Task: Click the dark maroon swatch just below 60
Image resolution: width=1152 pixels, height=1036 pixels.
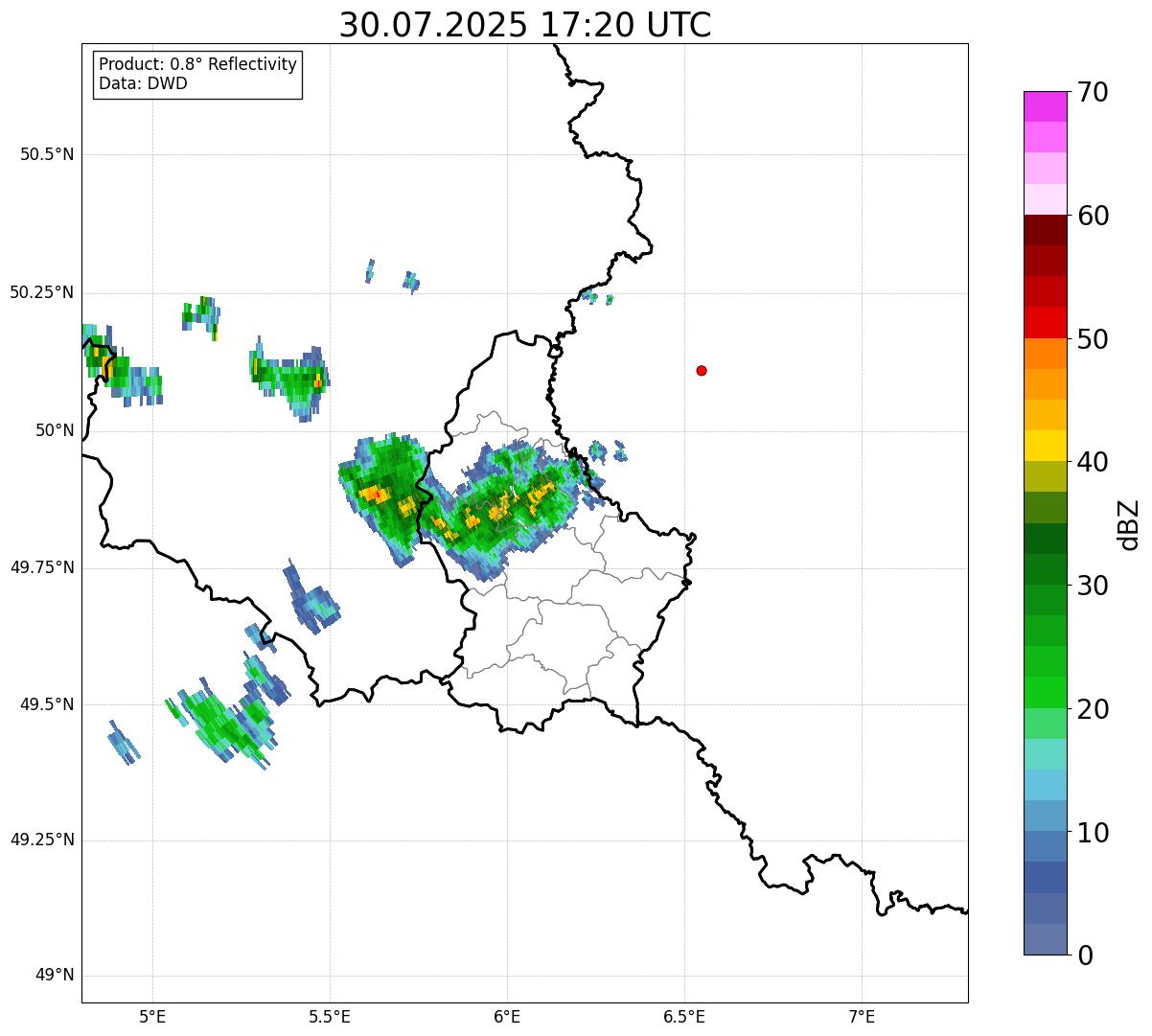Action: 1045,230
